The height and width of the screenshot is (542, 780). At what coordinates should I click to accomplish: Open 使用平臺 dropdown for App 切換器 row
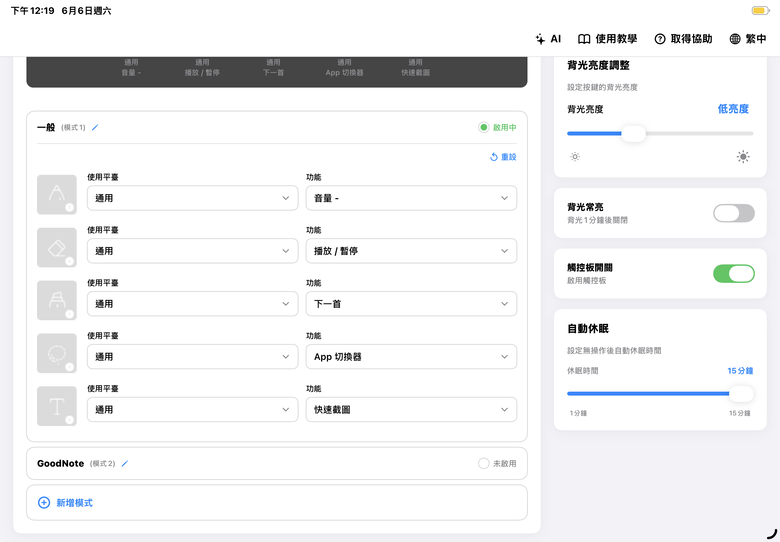[x=193, y=357]
